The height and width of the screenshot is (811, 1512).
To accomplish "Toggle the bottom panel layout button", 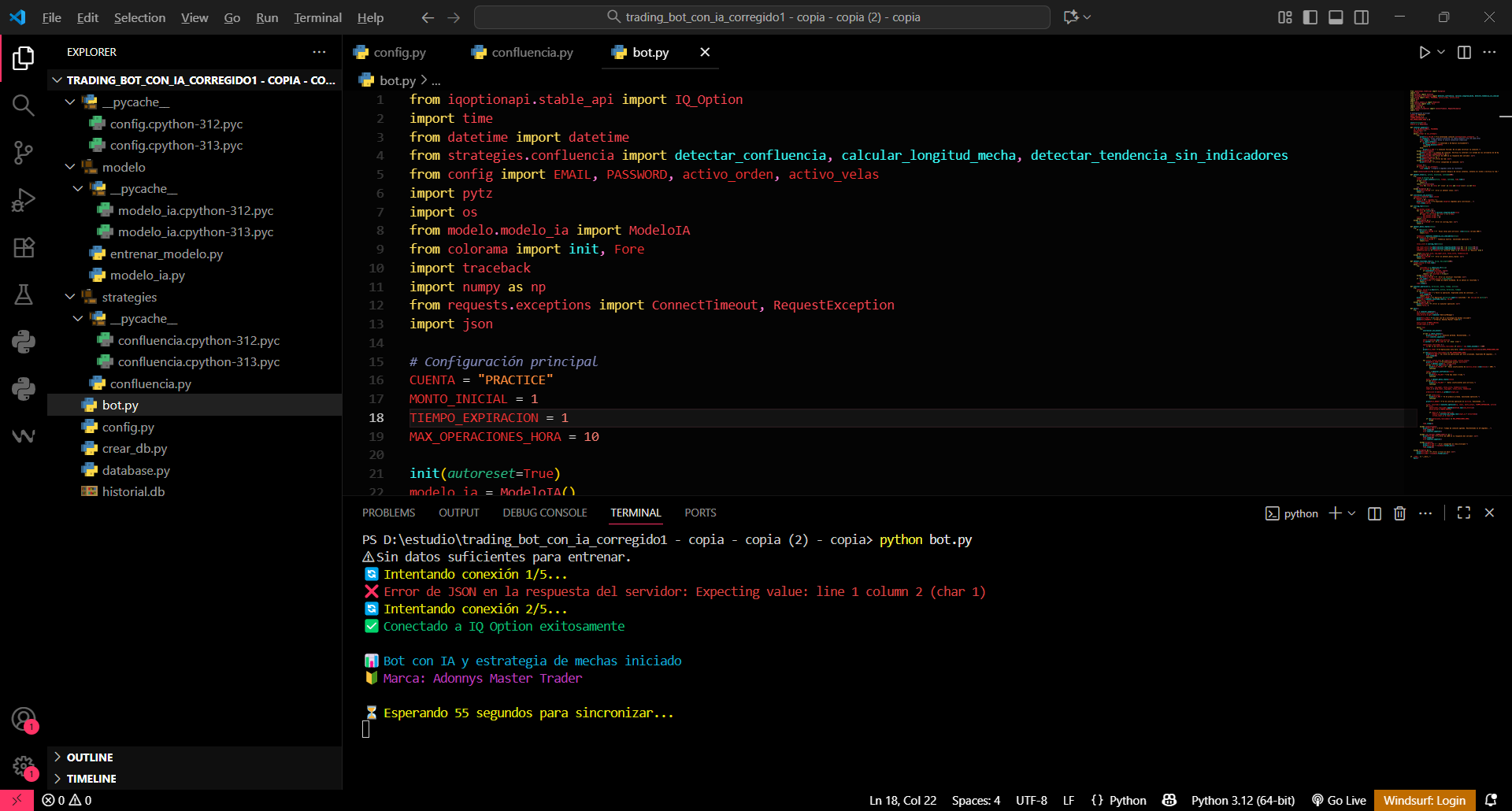I will click(x=1336, y=17).
